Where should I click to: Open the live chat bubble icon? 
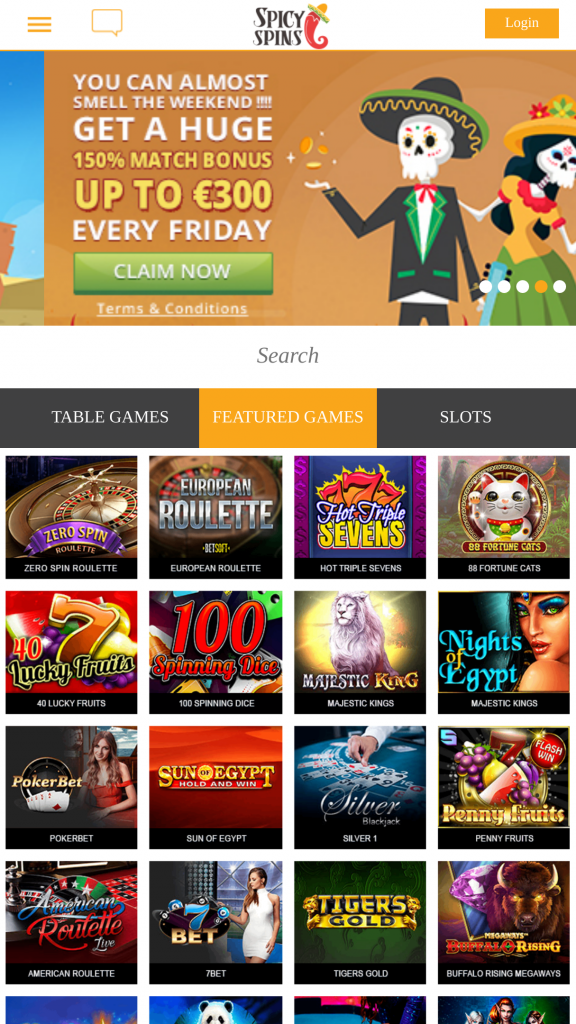[107, 23]
